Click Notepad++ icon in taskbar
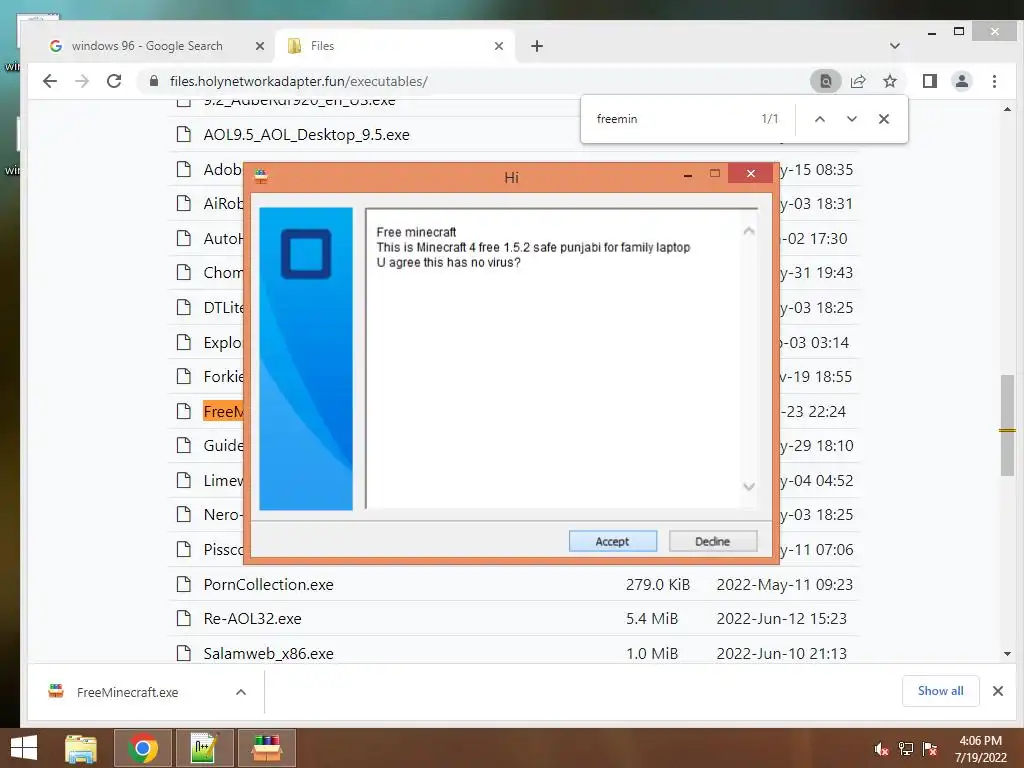Image resolution: width=1024 pixels, height=768 pixels. (x=204, y=748)
